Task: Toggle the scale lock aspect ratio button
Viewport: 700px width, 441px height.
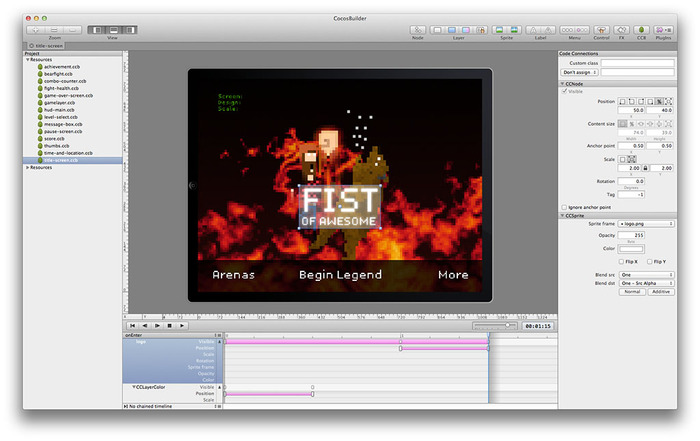Action: click(x=645, y=168)
